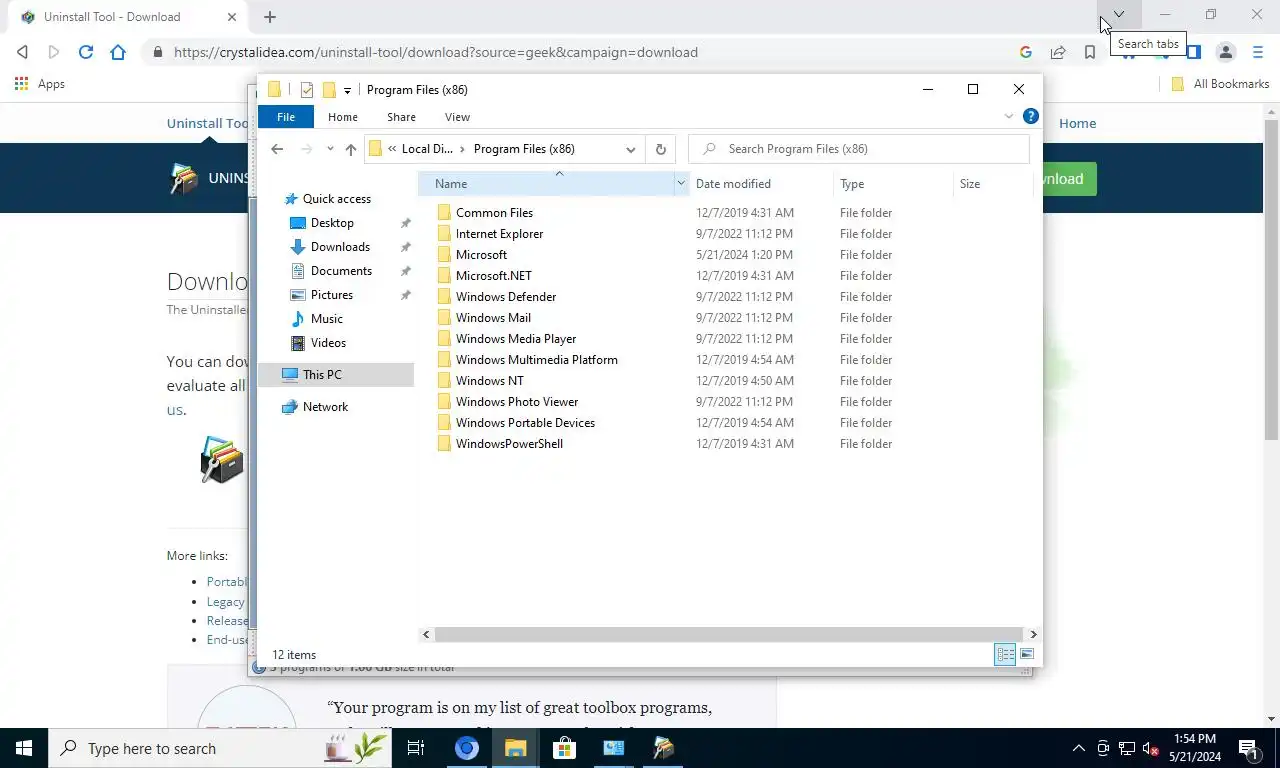Bookmark this page with the bookmark icon
This screenshot has height=768, width=1280.
1090,52
